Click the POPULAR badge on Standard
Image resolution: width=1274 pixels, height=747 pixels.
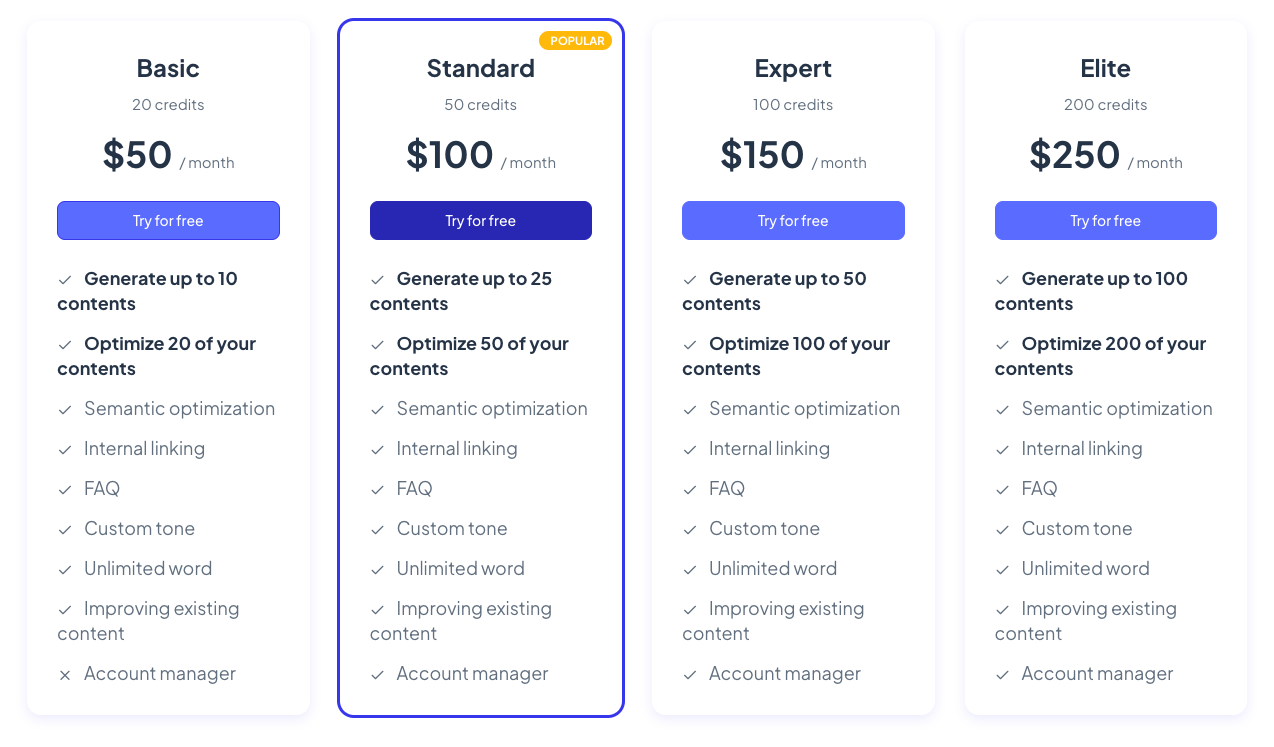576,41
